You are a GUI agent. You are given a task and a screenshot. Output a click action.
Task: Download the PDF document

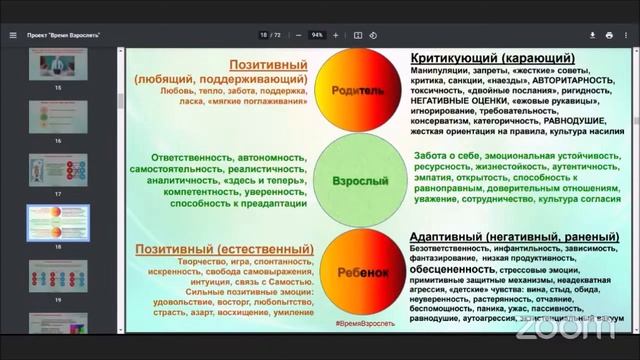click(592, 36)
